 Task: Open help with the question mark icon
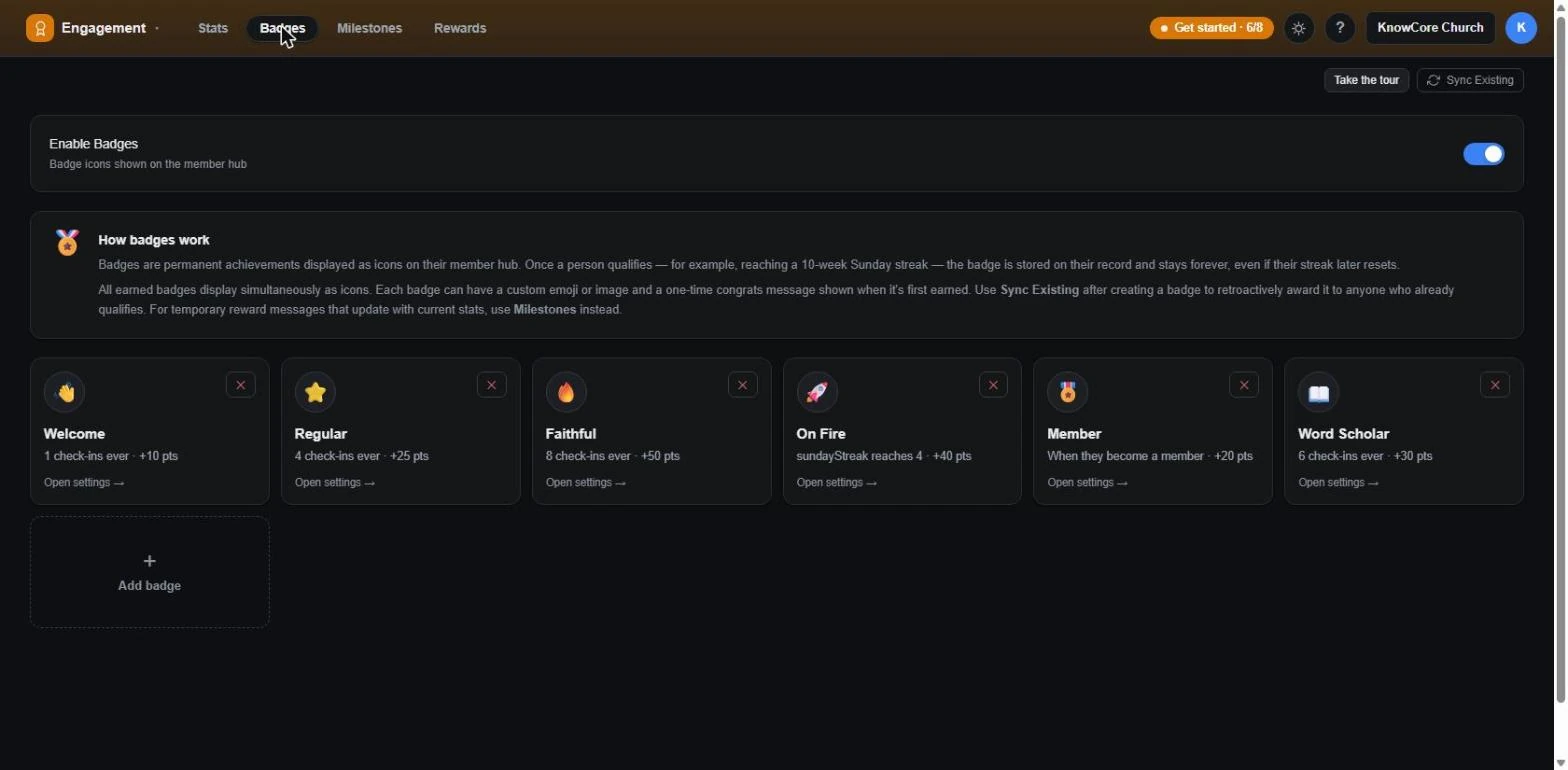click(x=1340, y=28)
